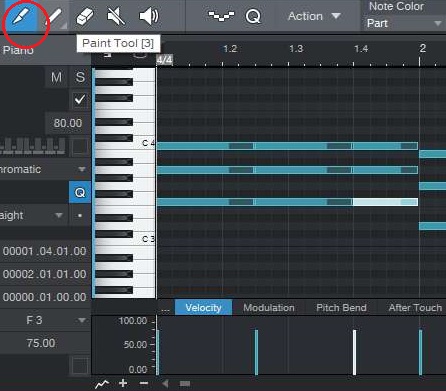This screenshot has width=446, height=391.
Task: Click the scrollbar handle at bottom
Action: click(x=185, y=384)
